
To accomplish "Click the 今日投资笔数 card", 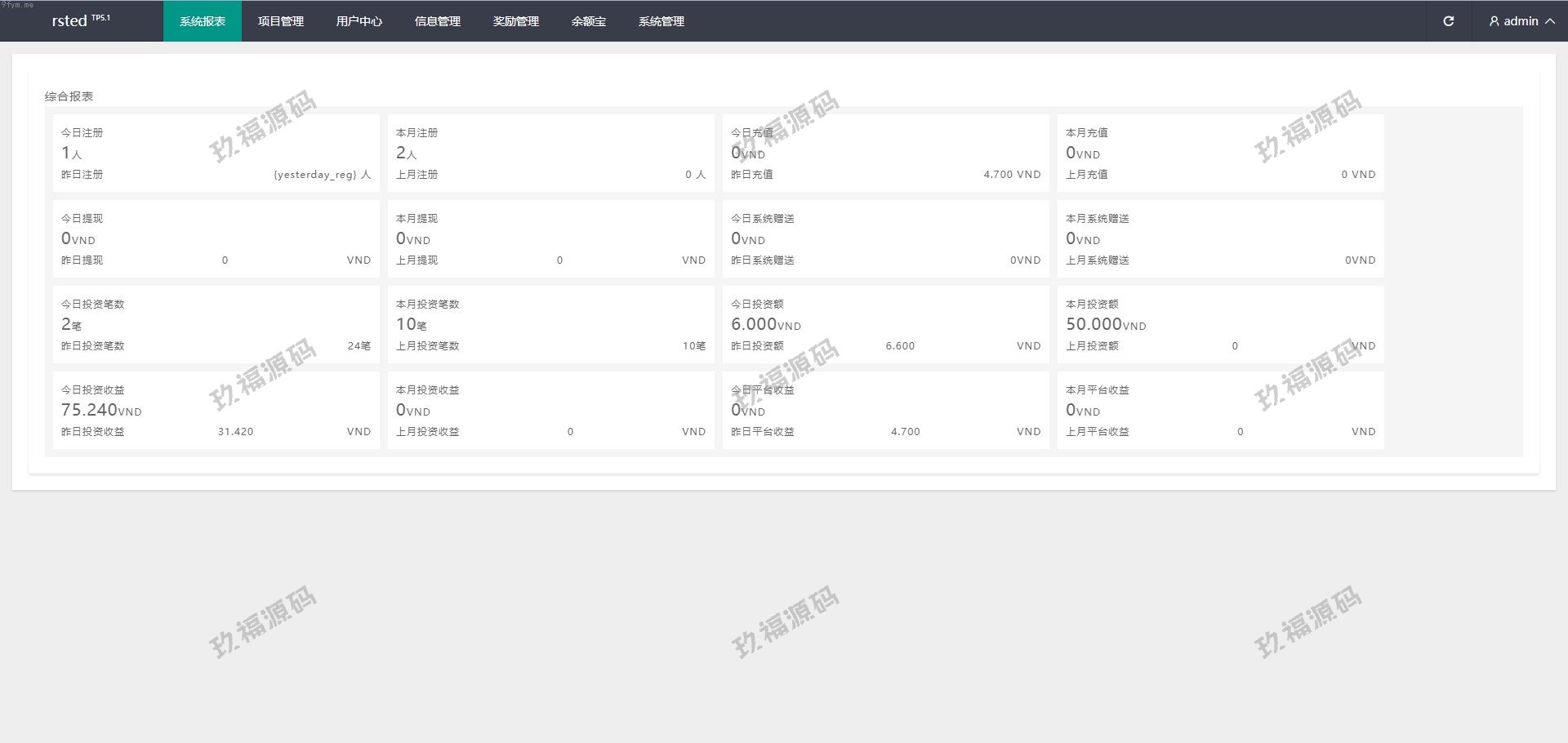I will (216, 324).
